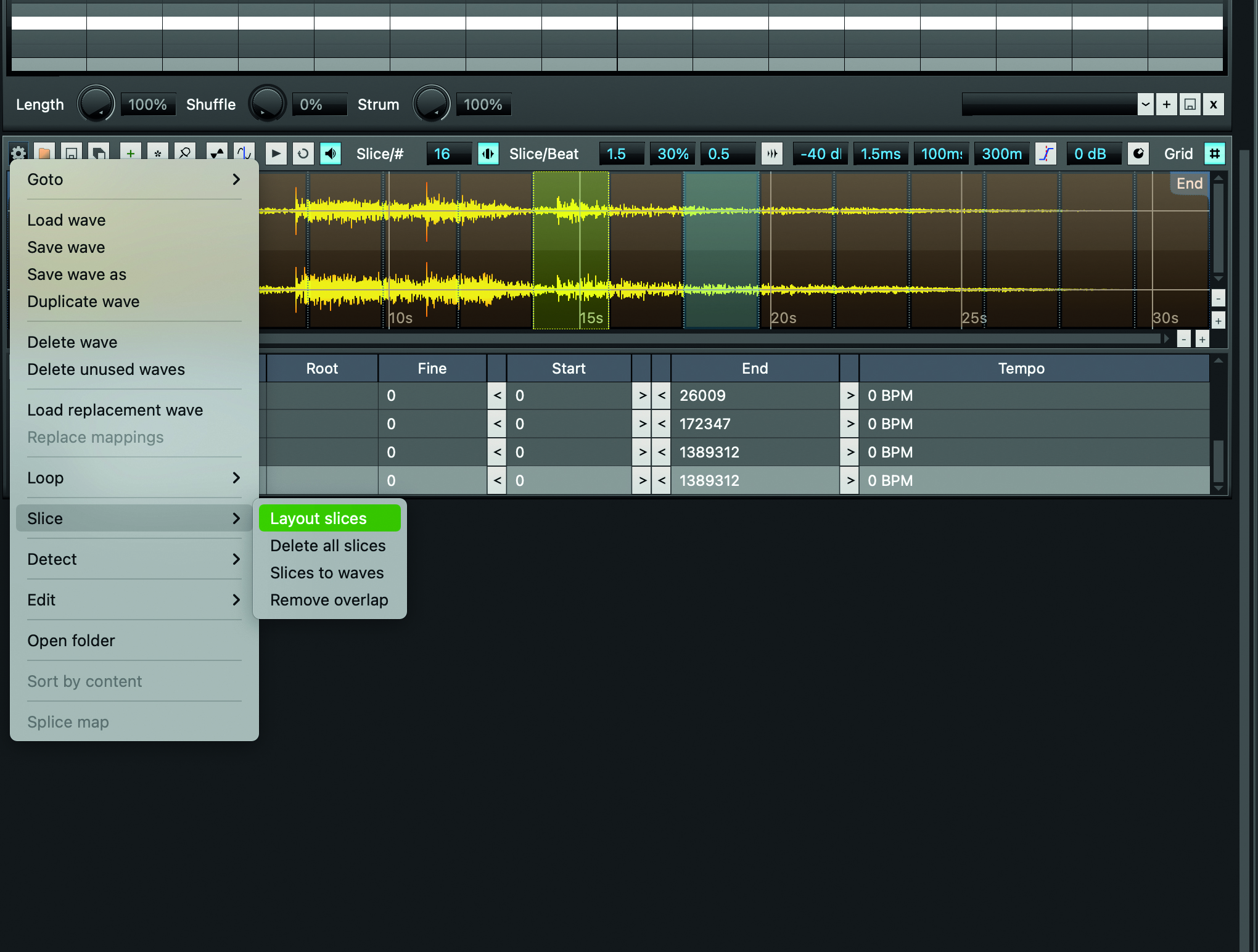Toggle Grid snapping with the # button
Image resolution: width=1258 pixels, height=952 pixels.
click(x=1214, y=153)
